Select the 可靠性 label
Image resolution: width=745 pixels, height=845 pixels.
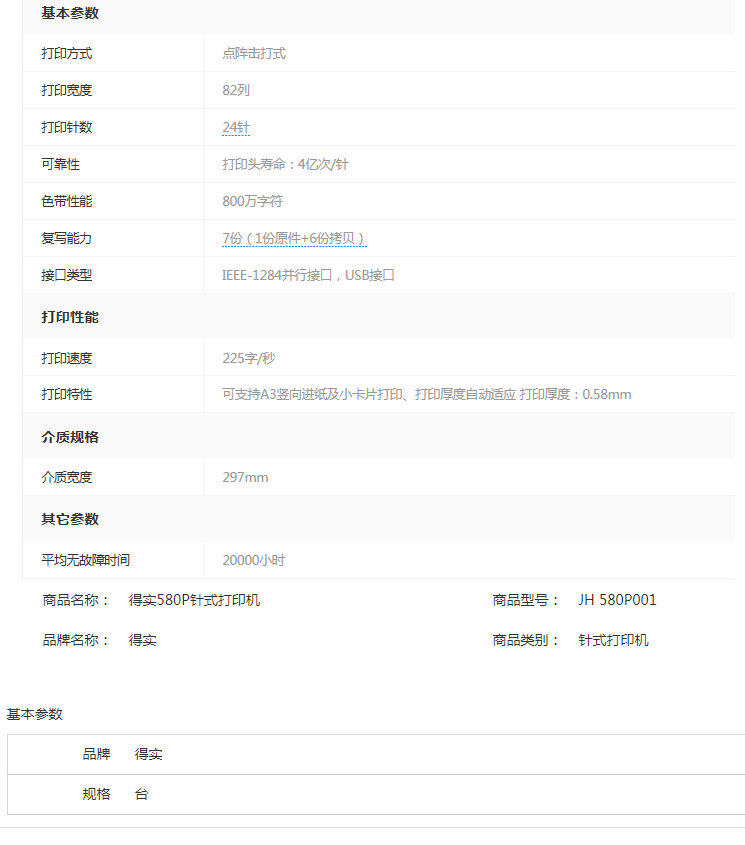[60, 164]
